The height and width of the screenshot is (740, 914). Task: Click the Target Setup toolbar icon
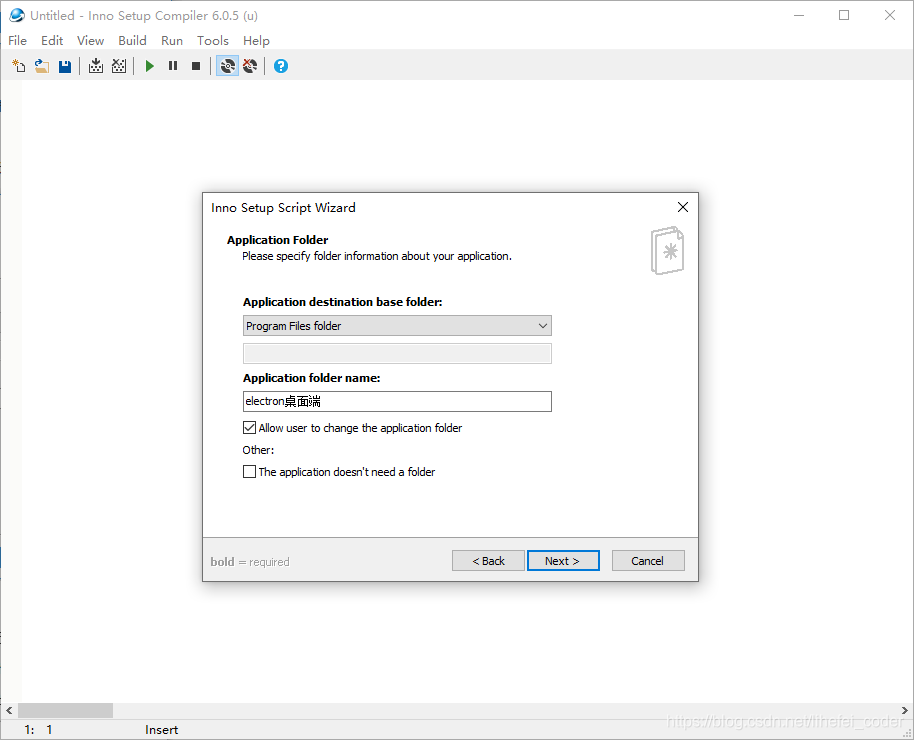pyautogui.click(x=227, y=66)
